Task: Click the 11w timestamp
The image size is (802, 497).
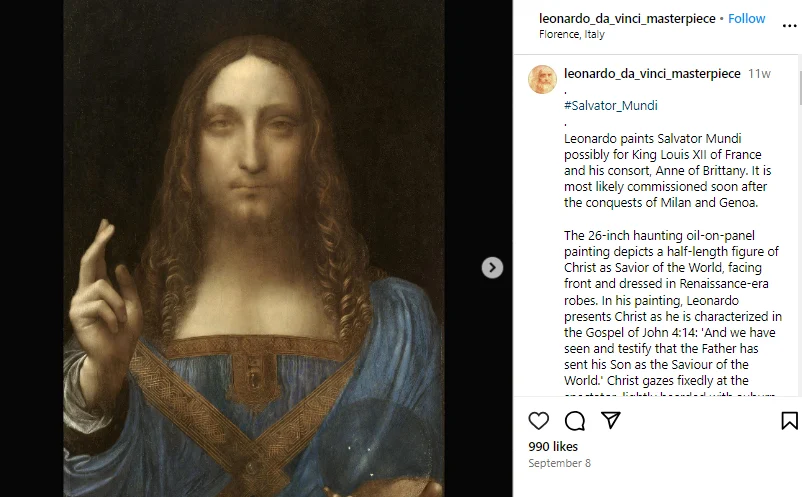Action: click(x=759, y=74)
